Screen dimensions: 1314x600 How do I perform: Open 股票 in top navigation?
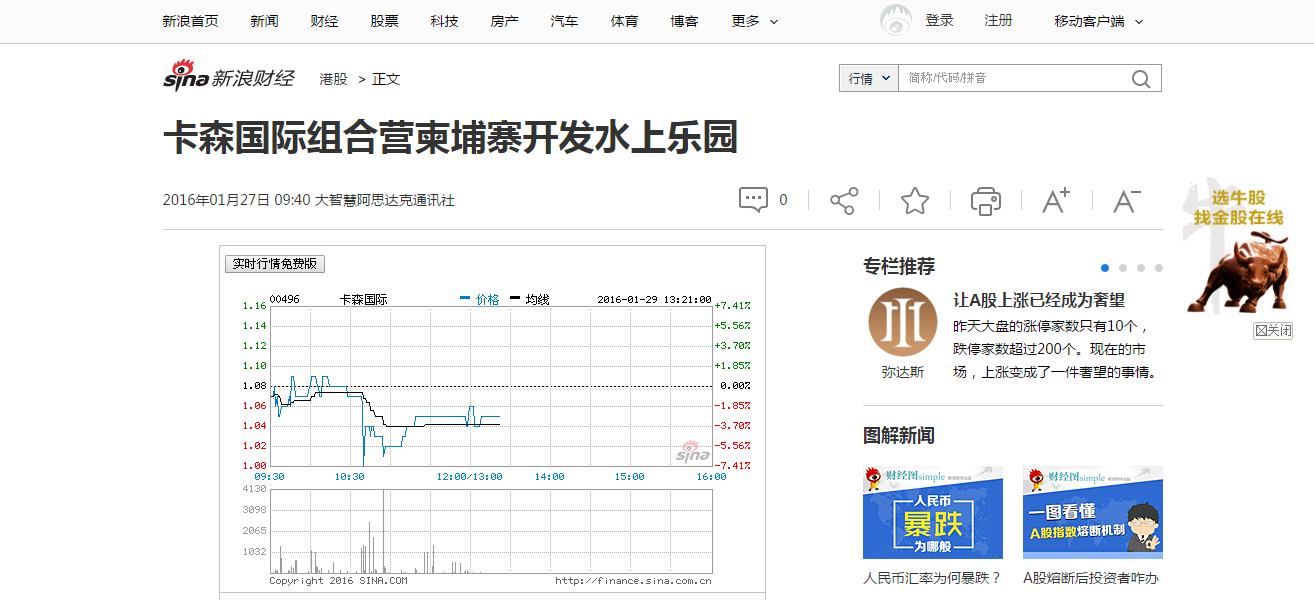point(384,21)
